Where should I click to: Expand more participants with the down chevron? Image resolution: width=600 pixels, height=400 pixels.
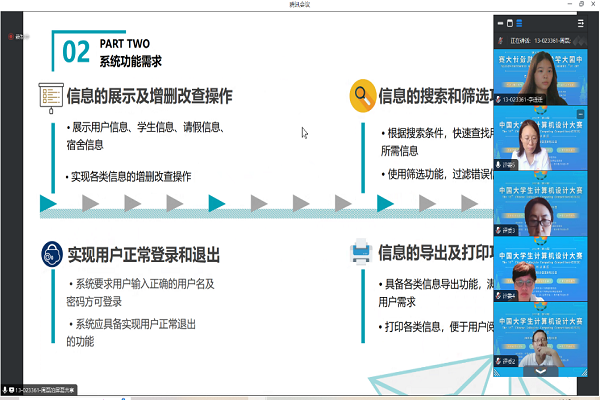tap(541, 370)
